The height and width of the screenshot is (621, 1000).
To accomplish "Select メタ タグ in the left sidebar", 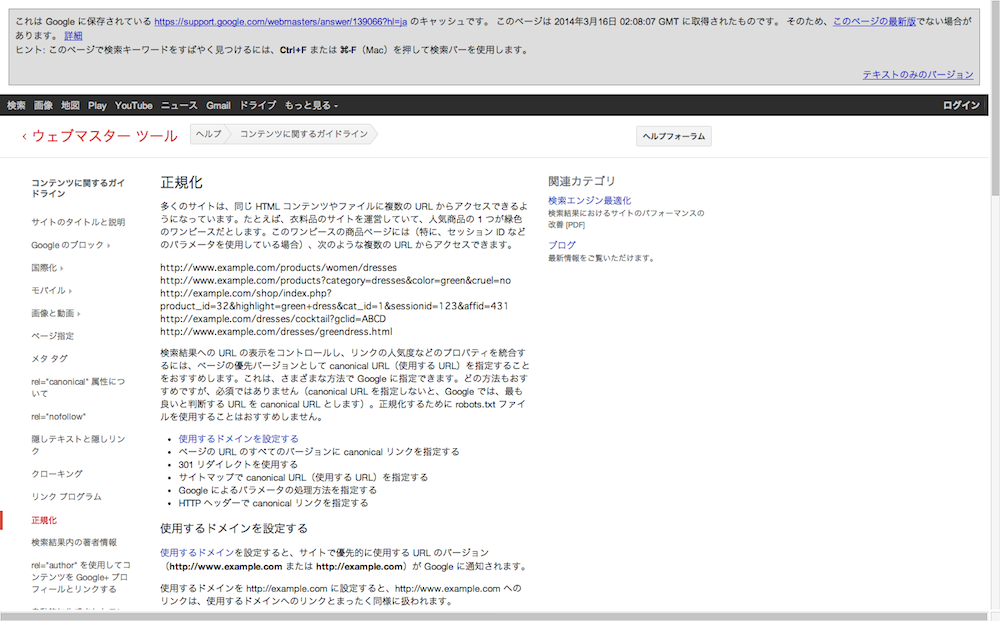I will pos(49,358).
